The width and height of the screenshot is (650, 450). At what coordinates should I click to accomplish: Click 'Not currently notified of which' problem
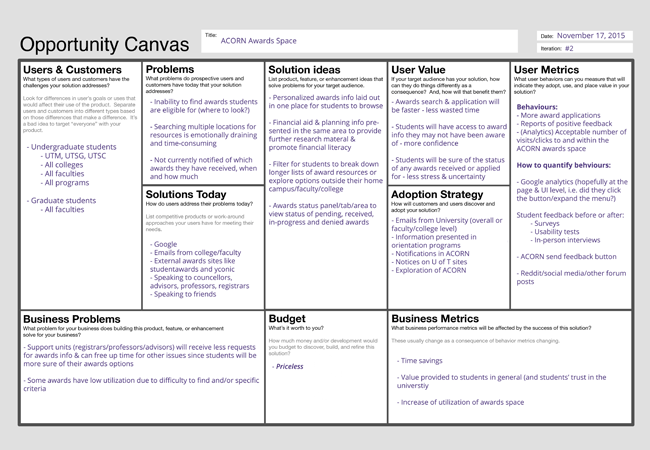point(201,160)
